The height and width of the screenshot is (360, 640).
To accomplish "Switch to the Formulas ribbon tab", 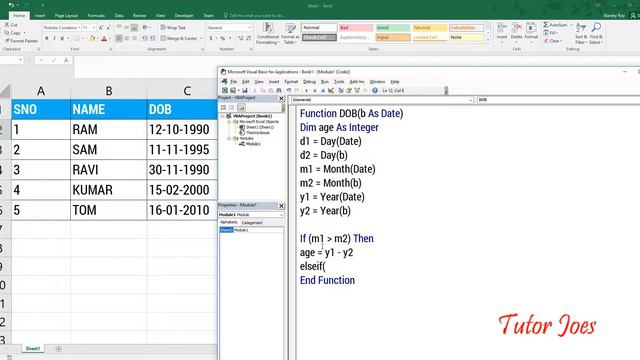I will (x=96, y=16).
